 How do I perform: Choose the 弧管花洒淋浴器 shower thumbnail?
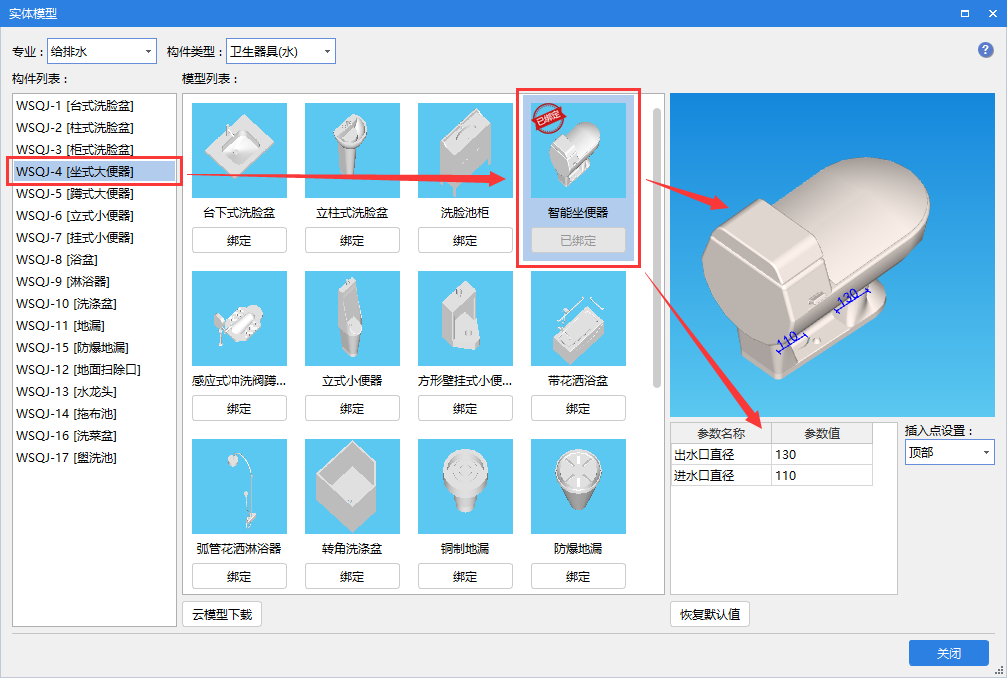coord(239,486)
